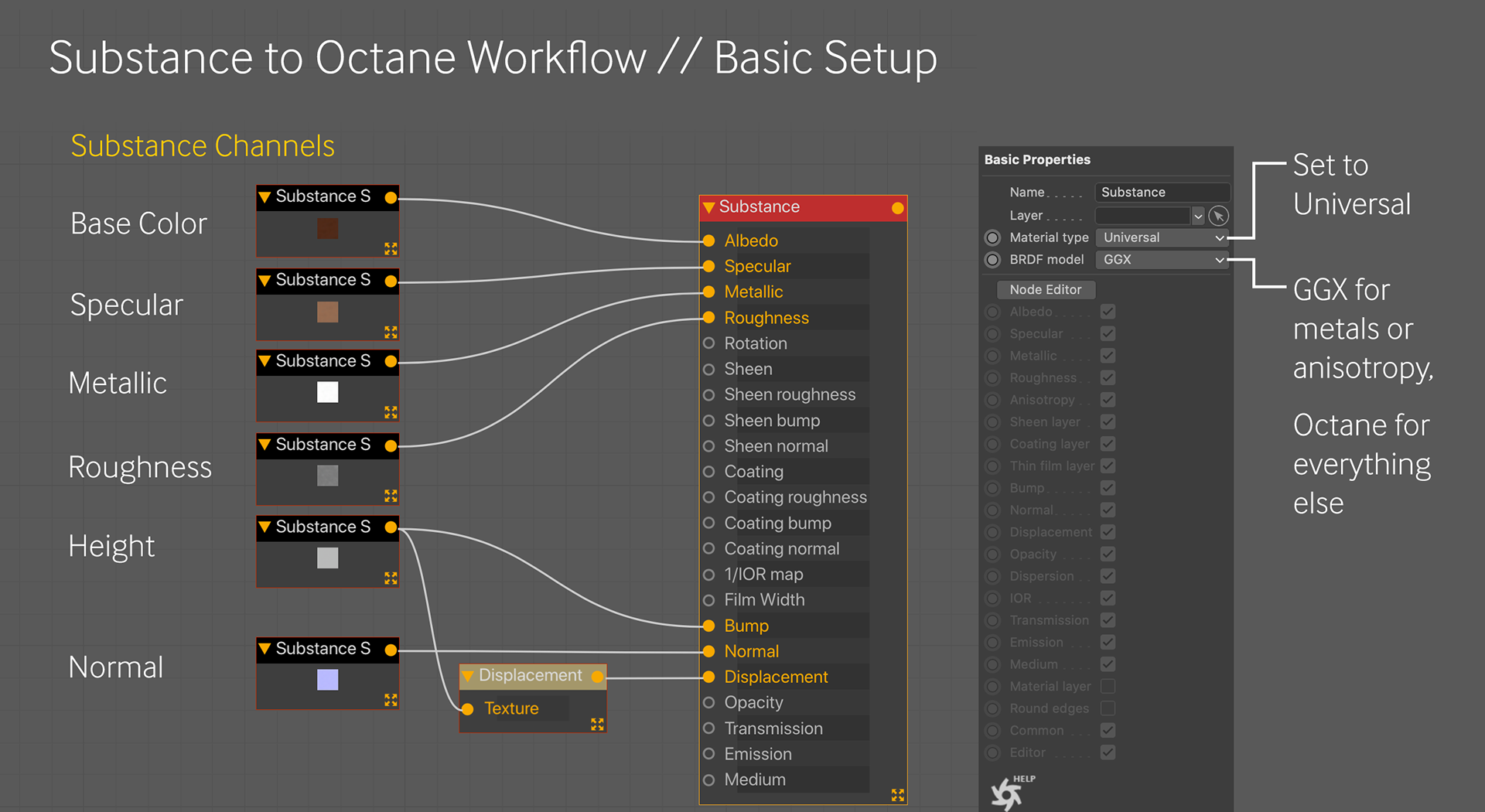The height and width of the screenshot is (812, 1485).
Task: Click resize icon on Displacement node
Action: coord(597,725)
